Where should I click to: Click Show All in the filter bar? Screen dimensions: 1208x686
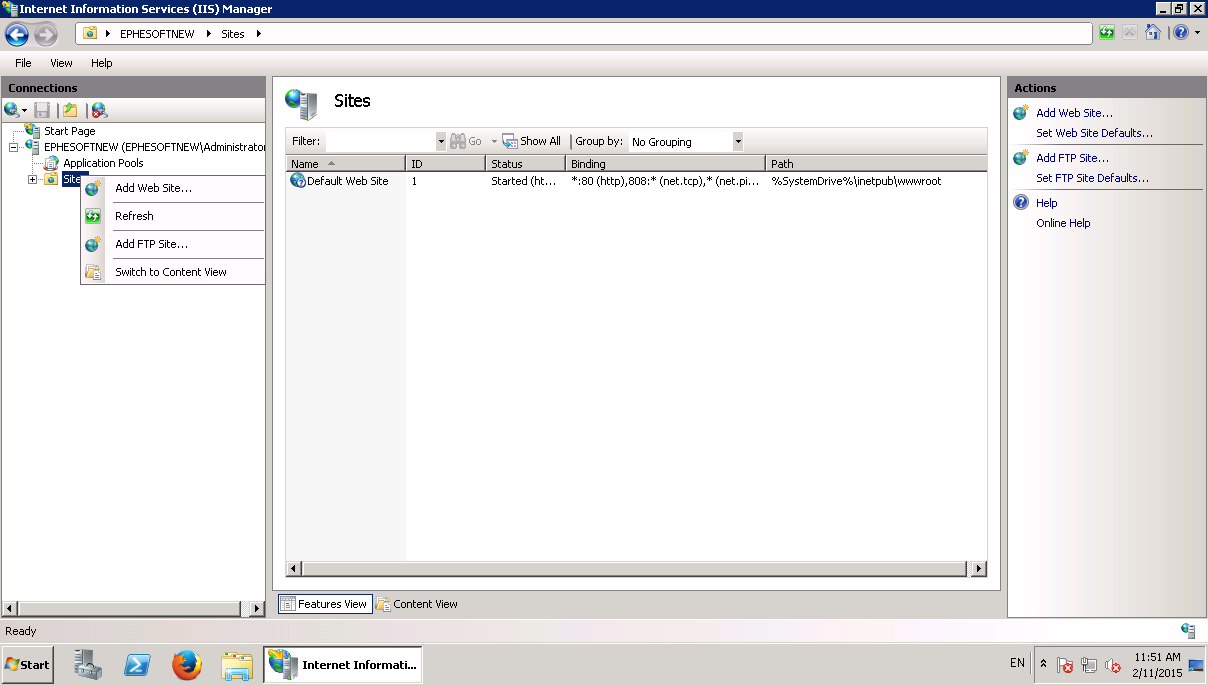coord(532,141)
